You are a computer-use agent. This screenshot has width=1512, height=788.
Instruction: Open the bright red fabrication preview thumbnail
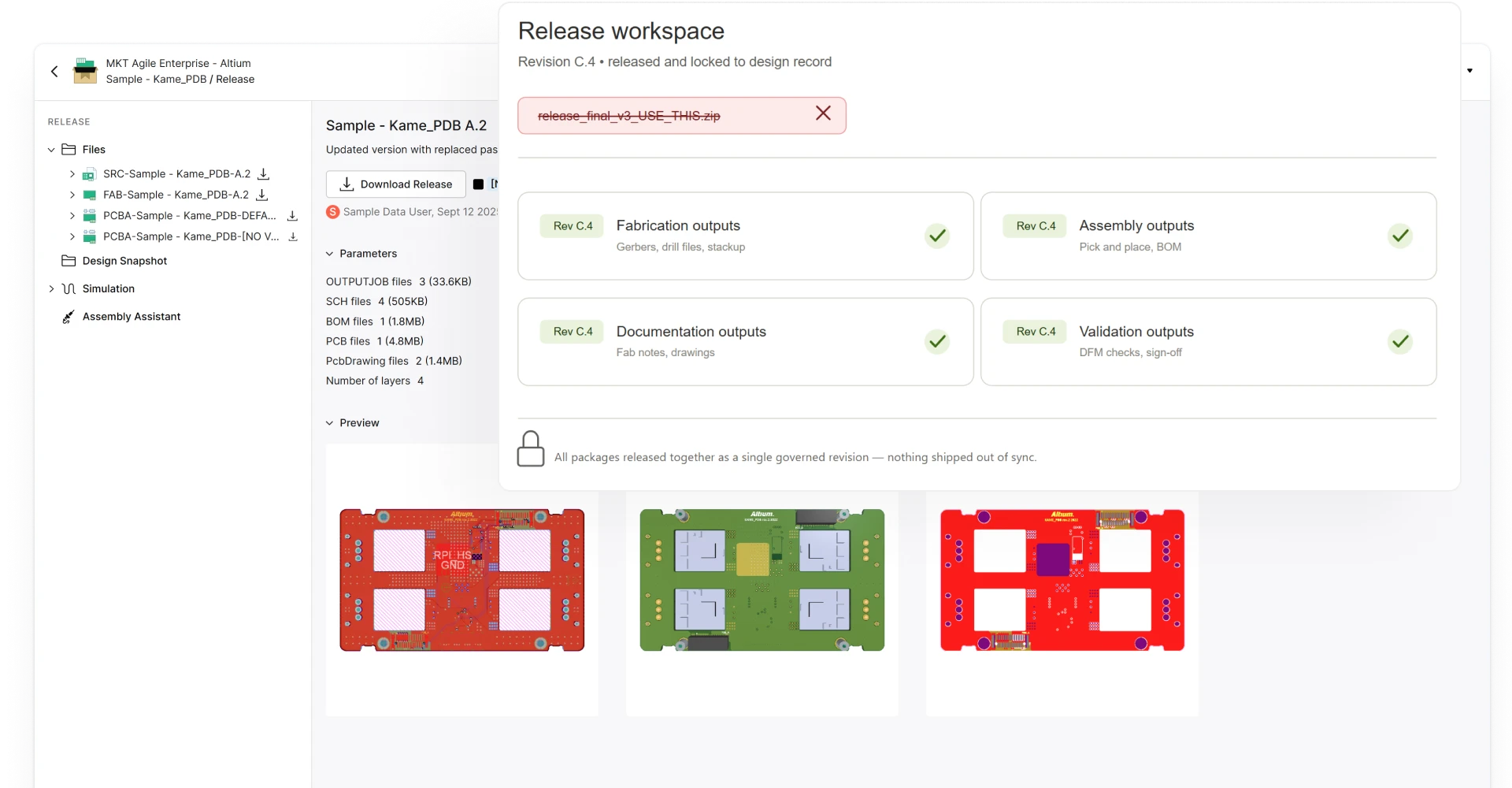[1062, 580]
